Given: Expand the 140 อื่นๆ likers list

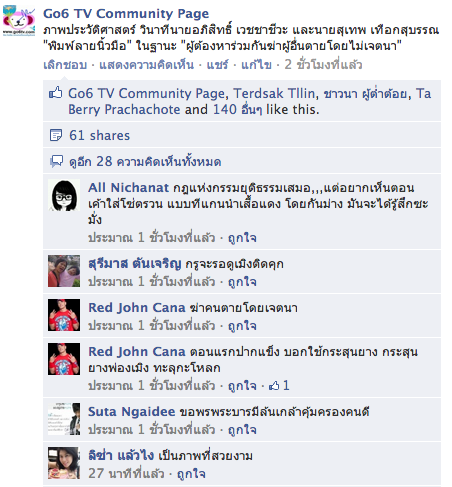Looking at the screenshot, I should point(237,109).
